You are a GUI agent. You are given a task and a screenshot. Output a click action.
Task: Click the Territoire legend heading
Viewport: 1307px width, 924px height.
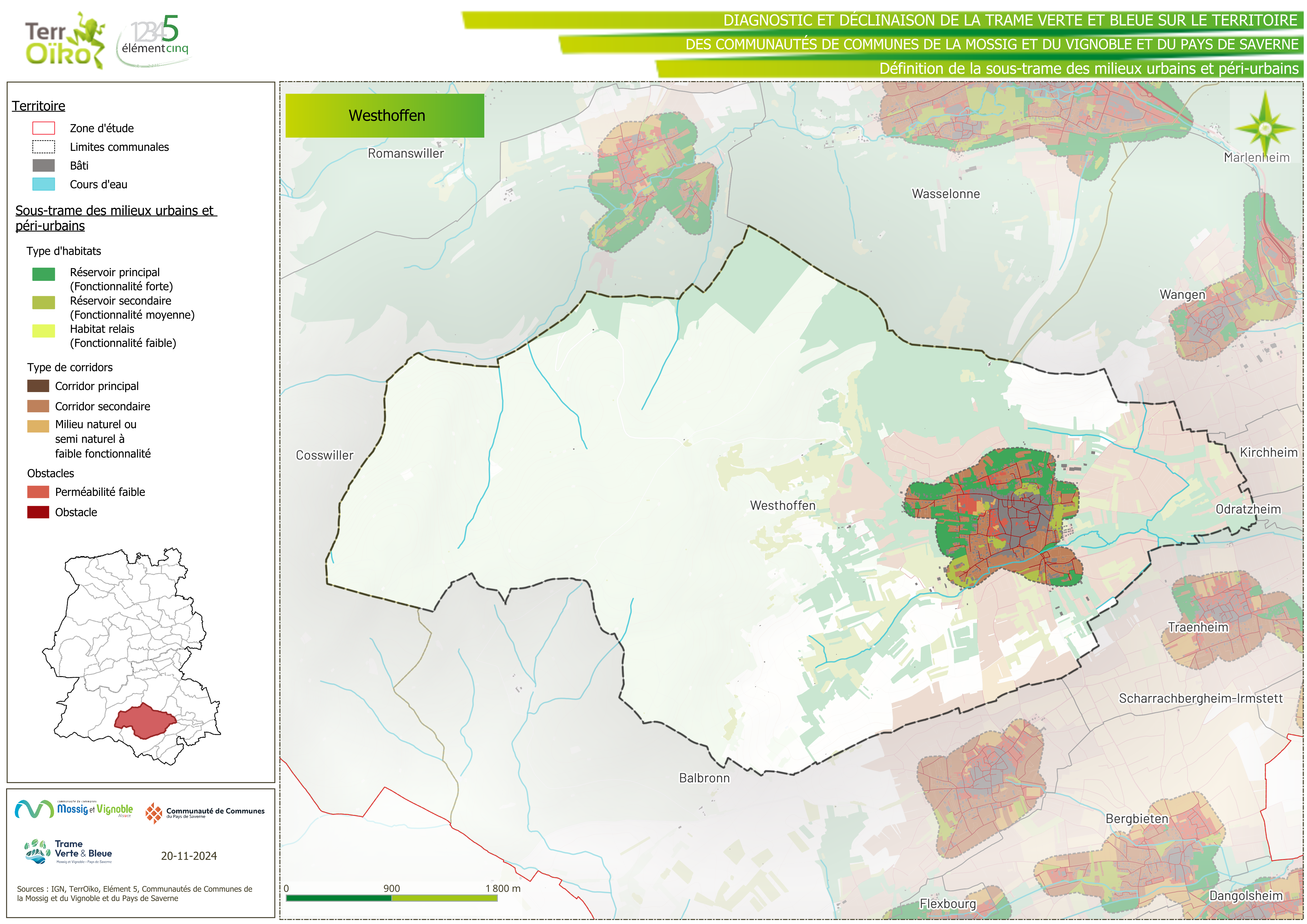click(x=38, y=106)
